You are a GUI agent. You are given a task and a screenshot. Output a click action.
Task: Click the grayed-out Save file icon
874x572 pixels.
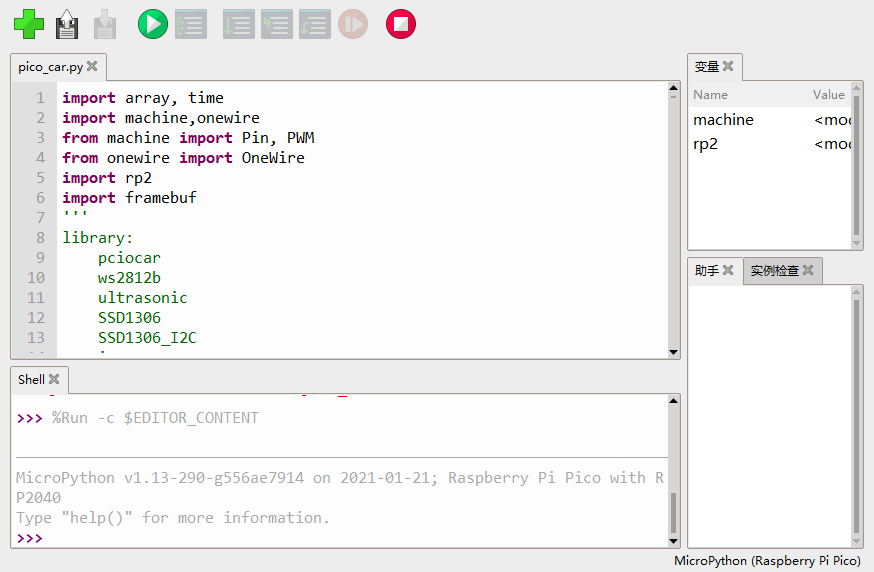point(104,24)
